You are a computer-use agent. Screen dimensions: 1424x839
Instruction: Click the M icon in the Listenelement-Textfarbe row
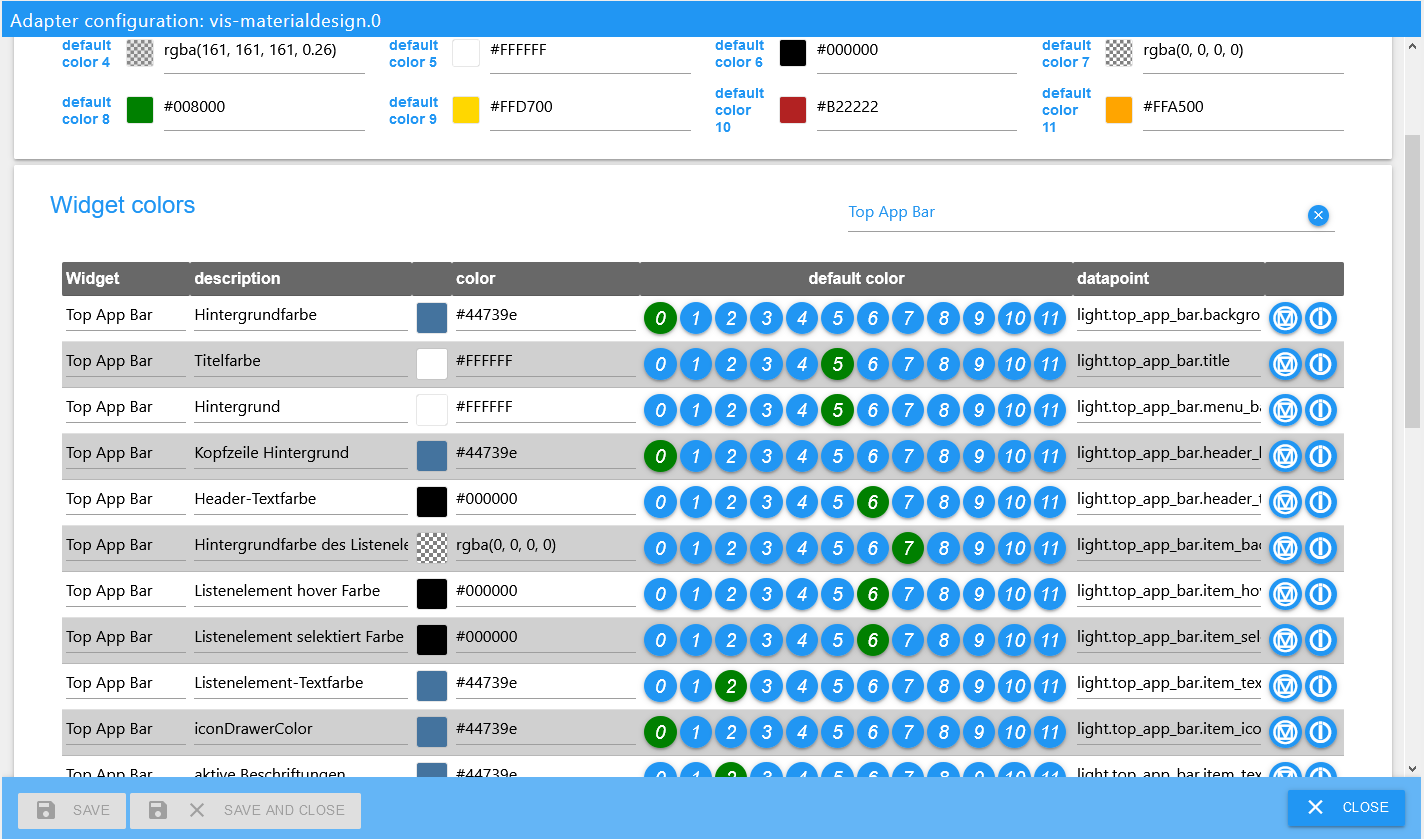1285,686
